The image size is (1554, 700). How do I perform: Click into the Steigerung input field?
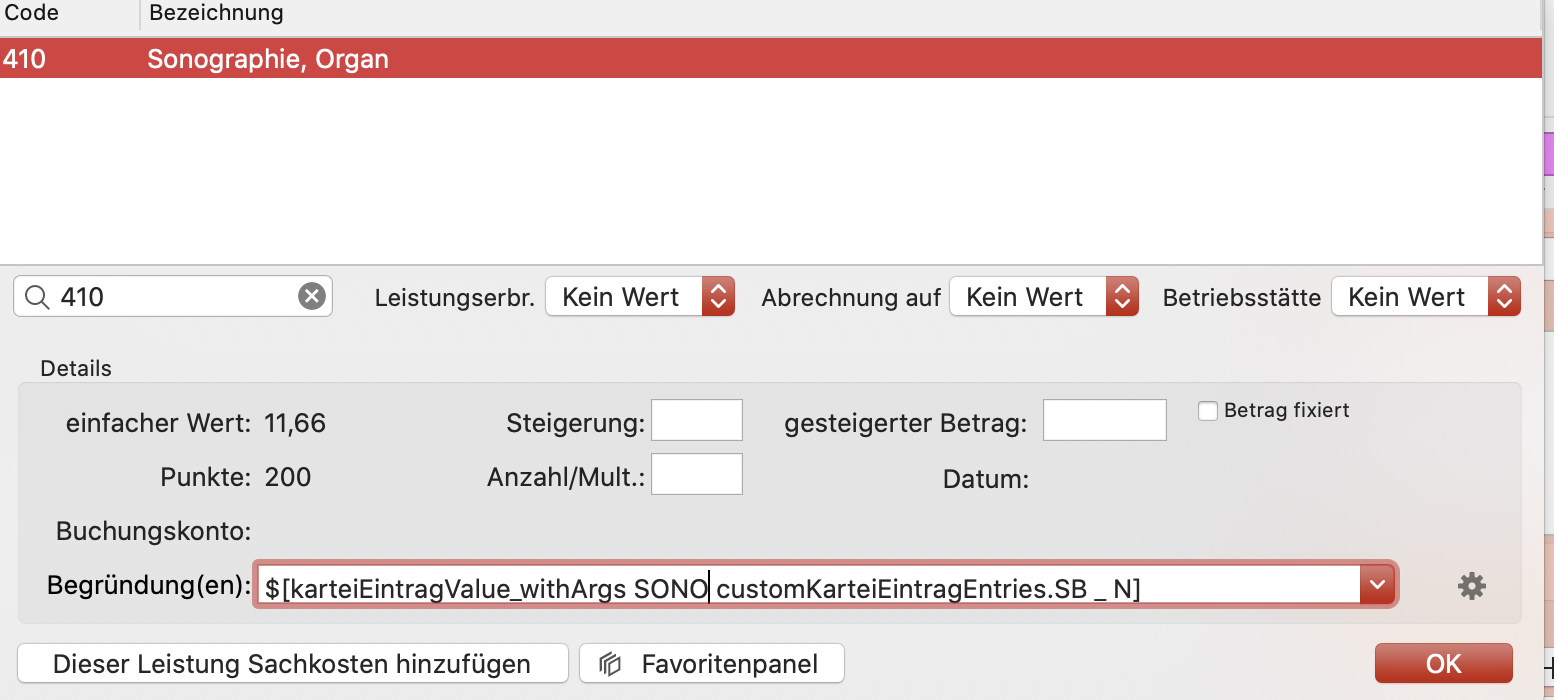click(696, 420)
